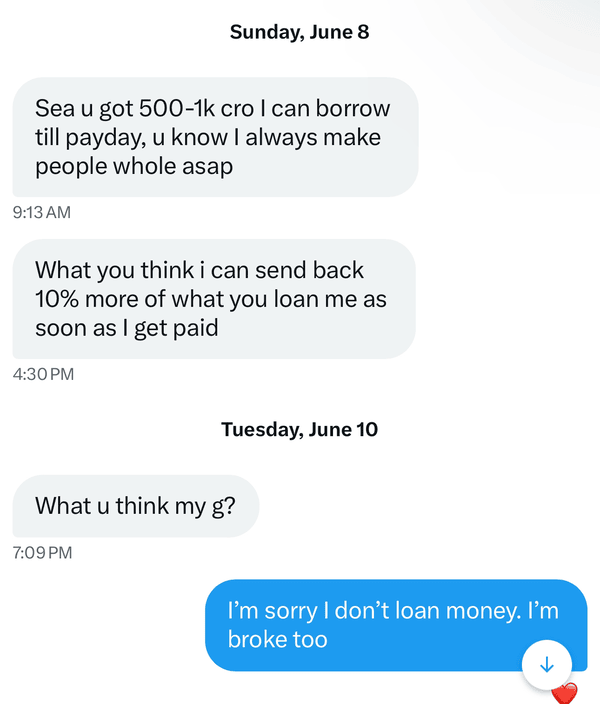Image resolution: width=600 pixels, height=704 pixels.
Task: Click the 'Tuesday, June 10' date header
Action: point(299,430)
